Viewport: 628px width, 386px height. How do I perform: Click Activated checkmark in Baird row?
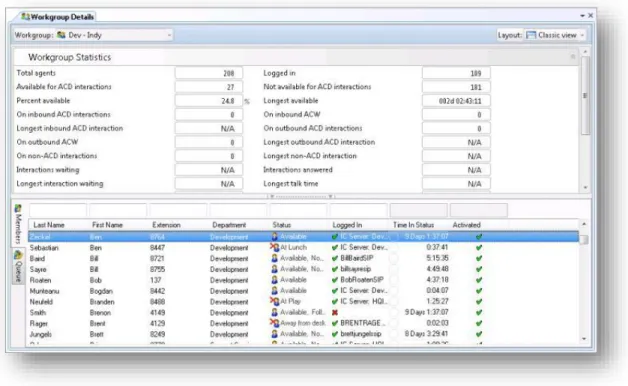pyautogui.click(x=479, y=258)
